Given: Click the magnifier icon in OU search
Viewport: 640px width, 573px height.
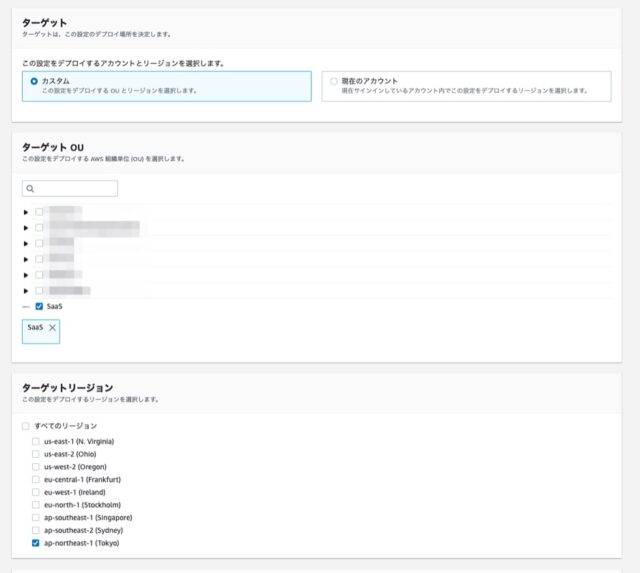Looking at the screenshot, I should (31, 188).
